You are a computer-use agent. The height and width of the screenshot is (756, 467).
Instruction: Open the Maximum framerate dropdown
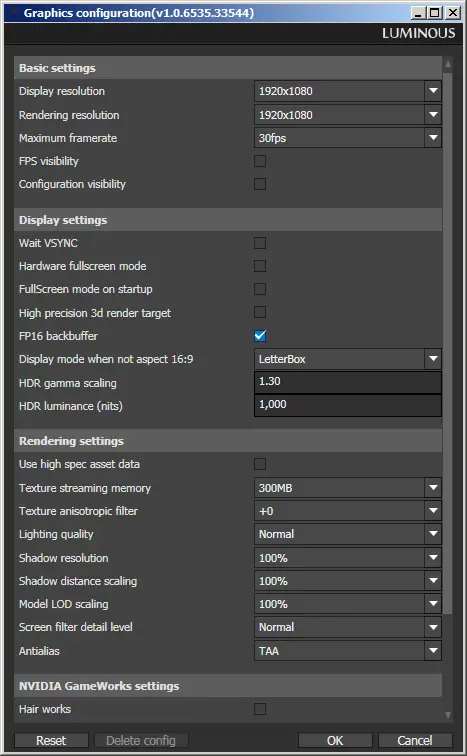pyautogui.click(x=347, y=138)
